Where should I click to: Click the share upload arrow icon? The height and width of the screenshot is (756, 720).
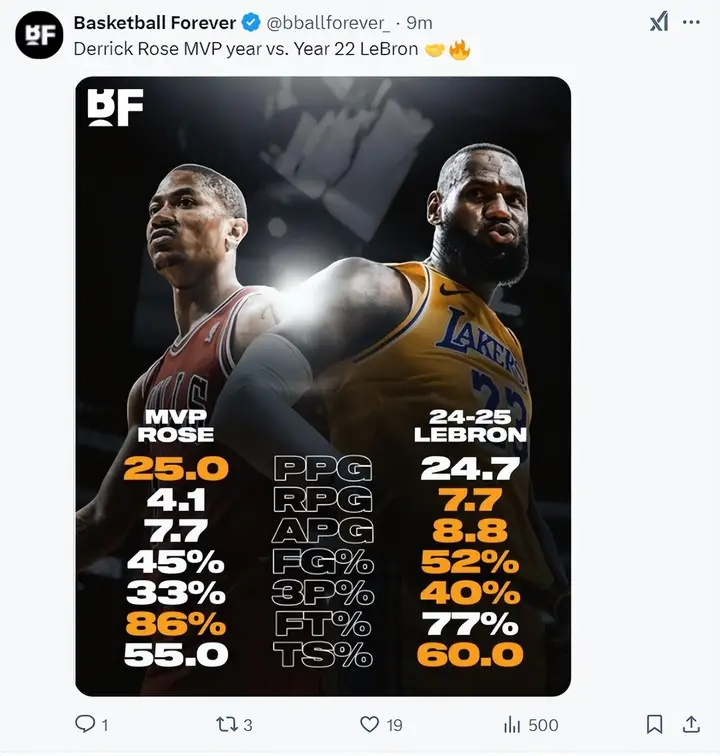point(691,724)
